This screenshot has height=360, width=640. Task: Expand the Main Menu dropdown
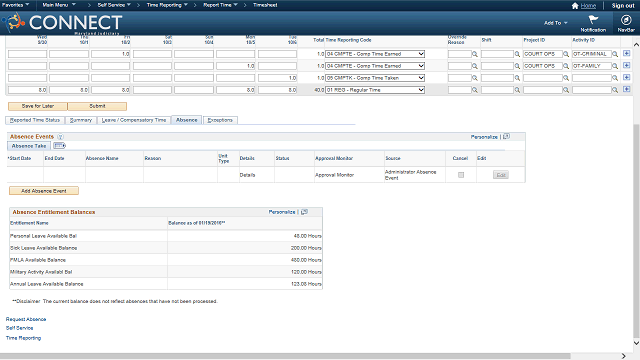click(59, 5)
